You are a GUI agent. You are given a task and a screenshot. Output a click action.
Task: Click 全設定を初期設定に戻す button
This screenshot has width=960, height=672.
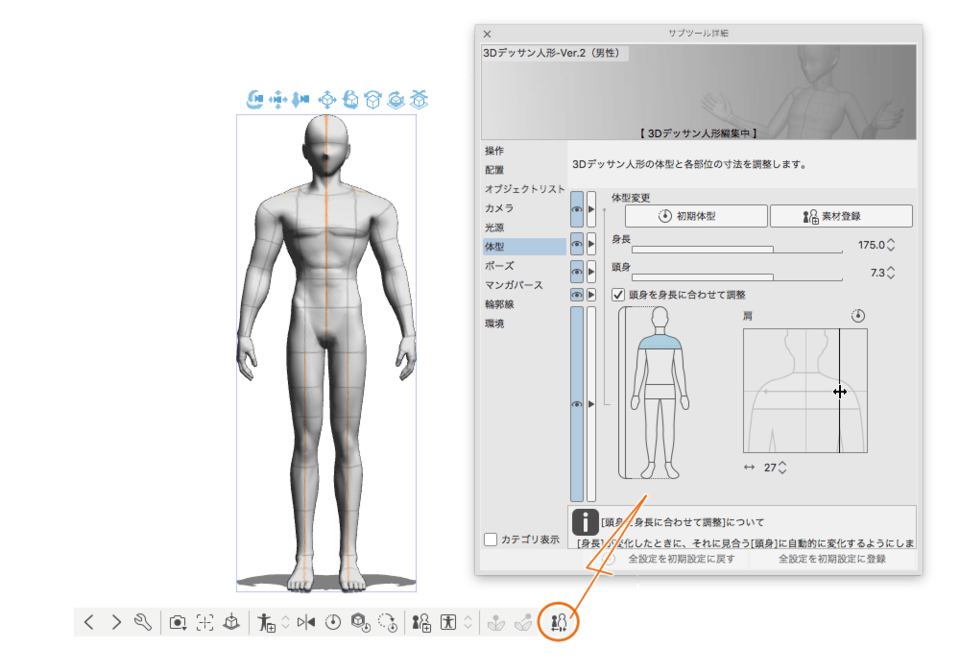[x=681, y=559]
